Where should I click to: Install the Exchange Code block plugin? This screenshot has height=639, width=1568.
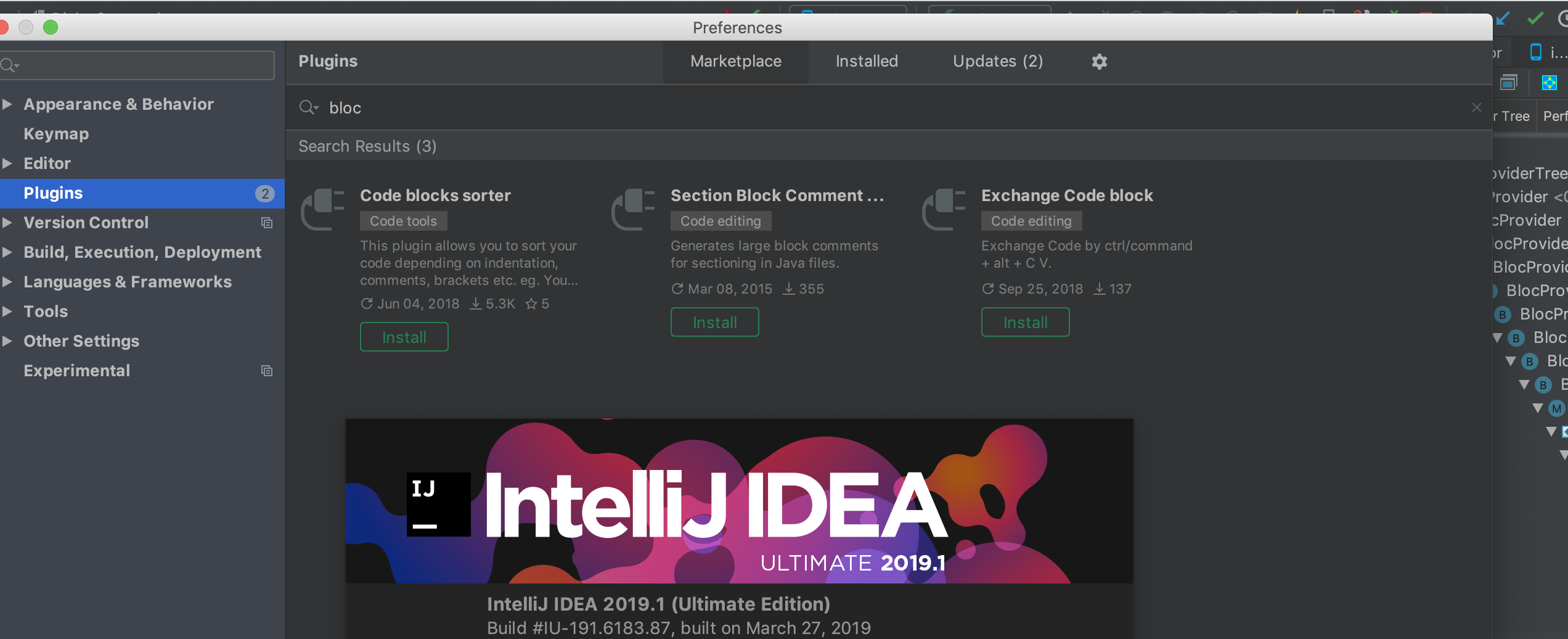tap(1026, 323)
